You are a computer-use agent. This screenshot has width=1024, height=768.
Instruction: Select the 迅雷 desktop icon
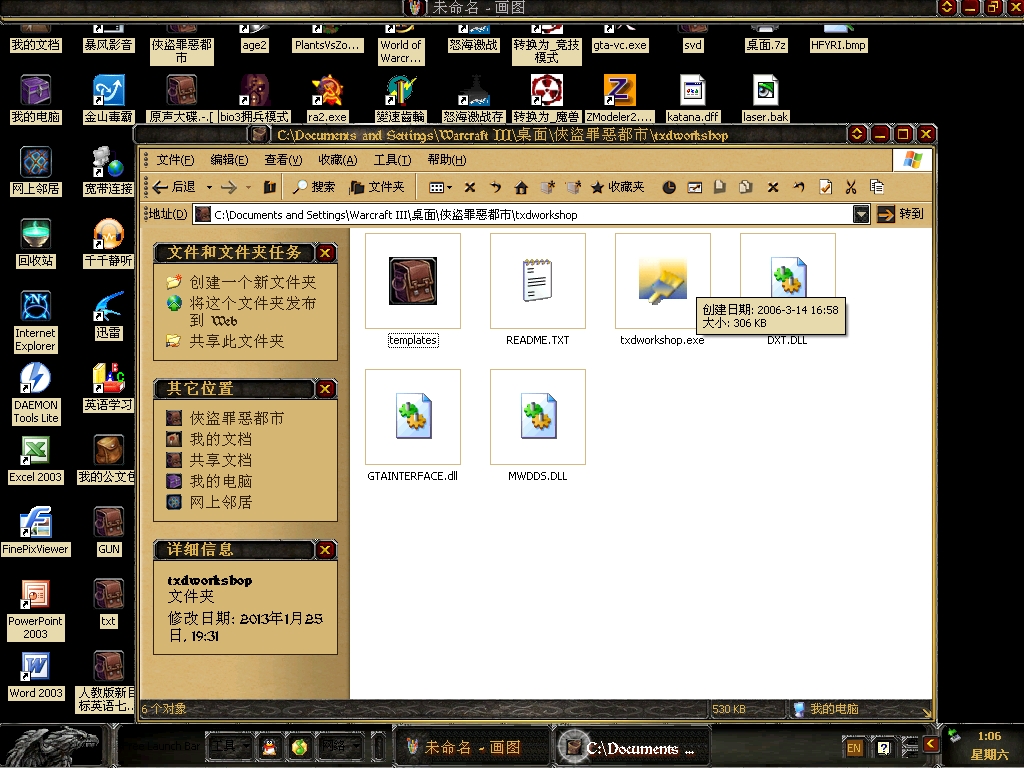(108, 306)
